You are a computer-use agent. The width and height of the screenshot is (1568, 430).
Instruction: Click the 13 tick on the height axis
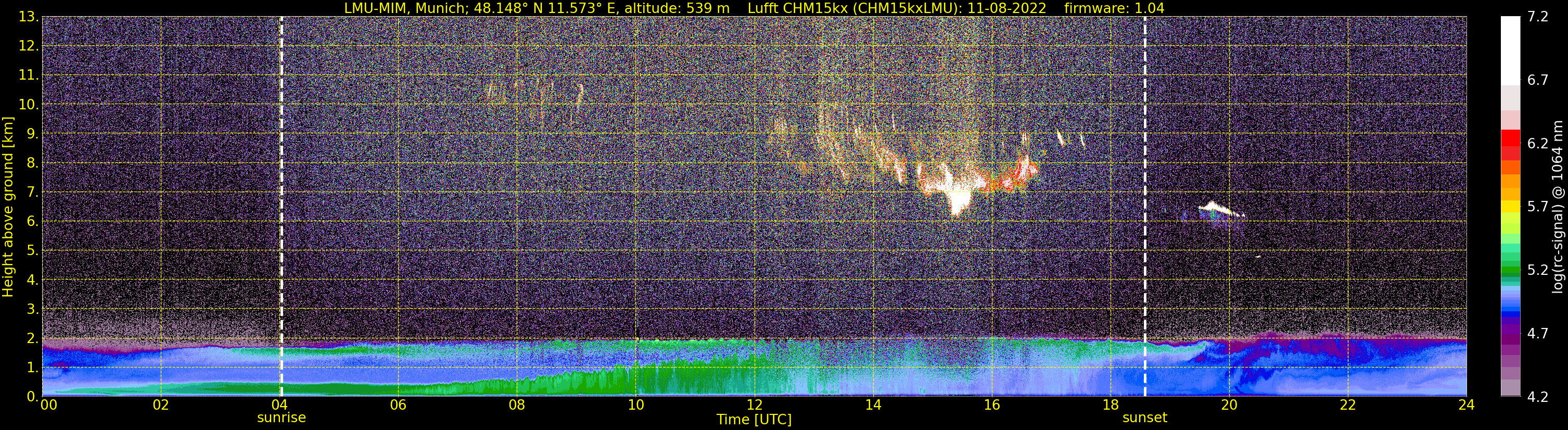(28, 17)
